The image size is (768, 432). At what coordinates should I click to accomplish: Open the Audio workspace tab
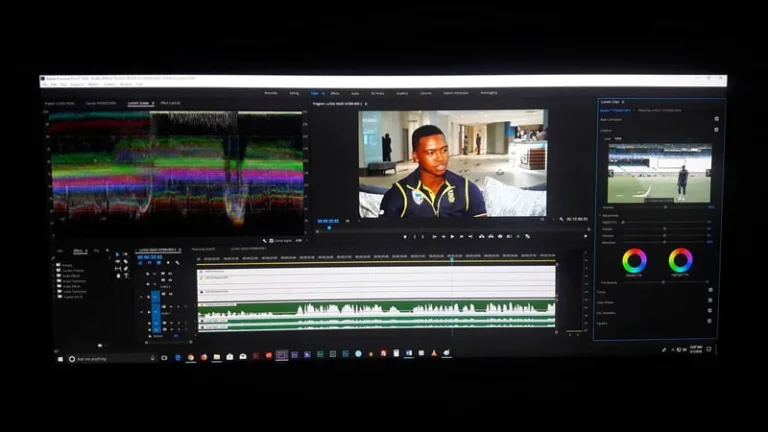click(x=355, y=93)
